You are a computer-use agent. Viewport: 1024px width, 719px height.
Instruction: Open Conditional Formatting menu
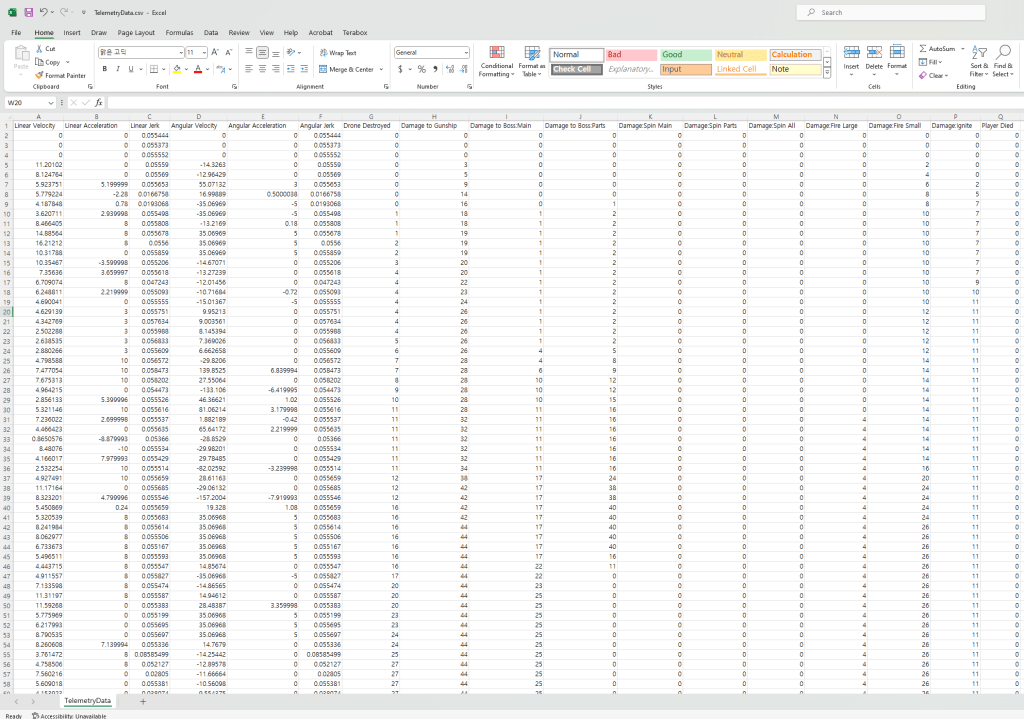click(x=497, y=61)
